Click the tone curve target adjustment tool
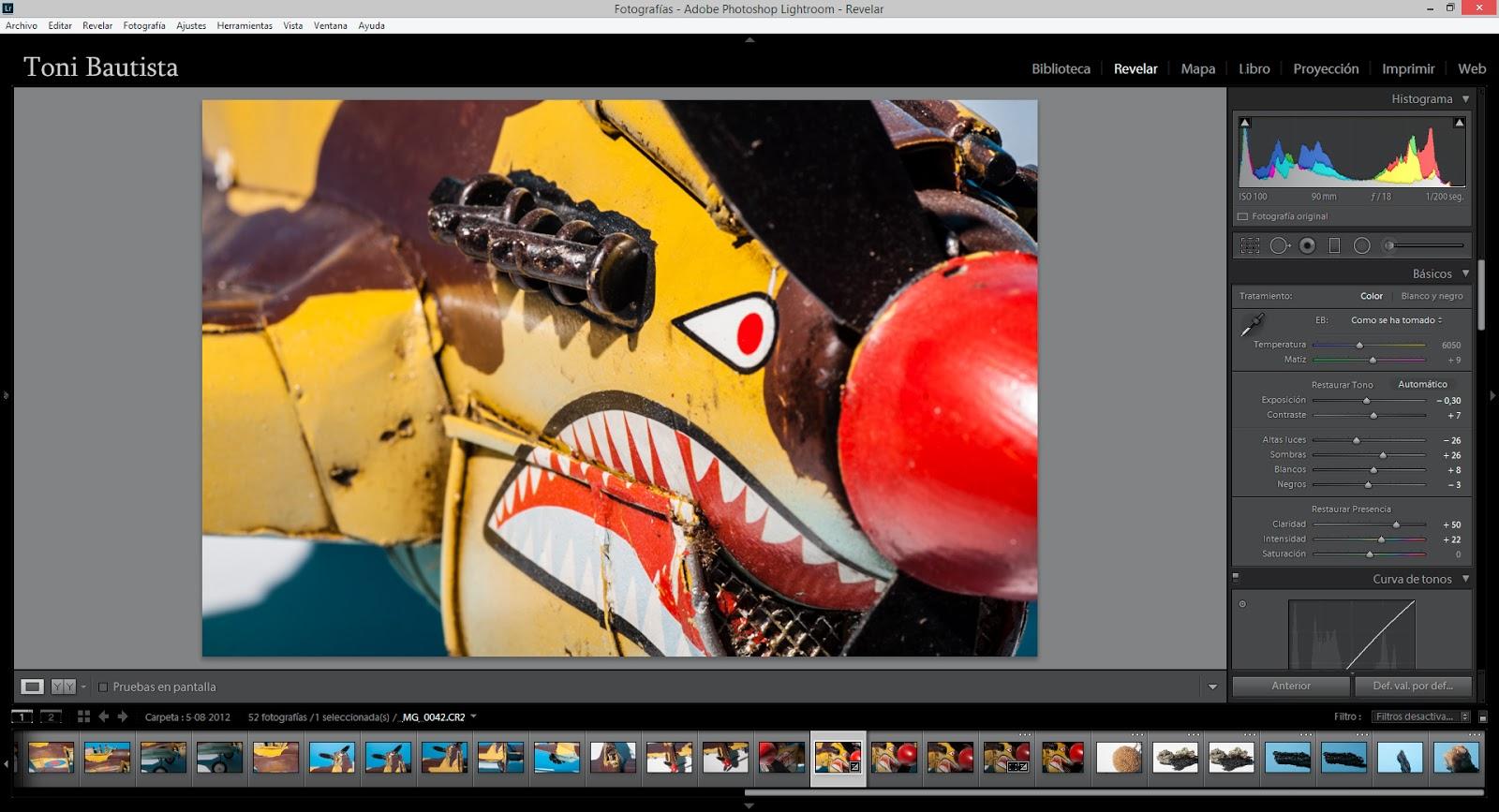 pos(1243,604)
